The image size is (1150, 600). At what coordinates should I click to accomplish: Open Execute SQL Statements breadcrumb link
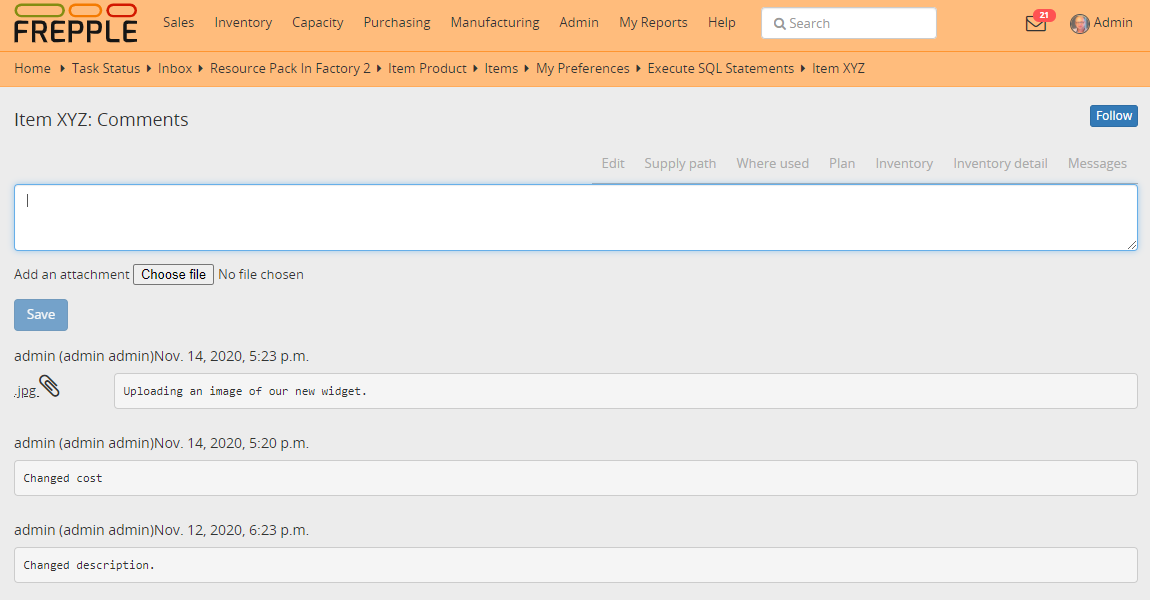coord(720,68)
